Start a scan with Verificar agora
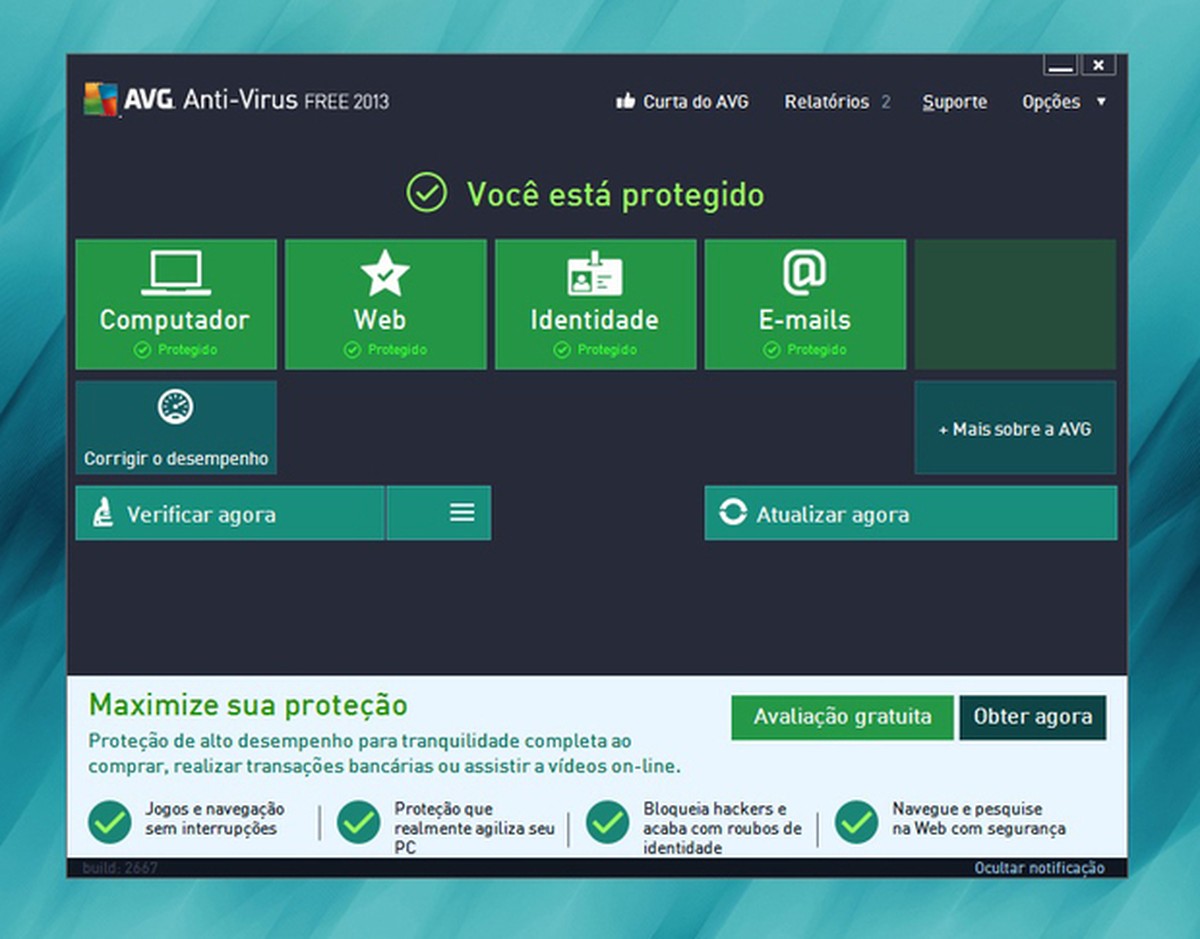The image size is (1200, 939). click(x=230, y=513)
